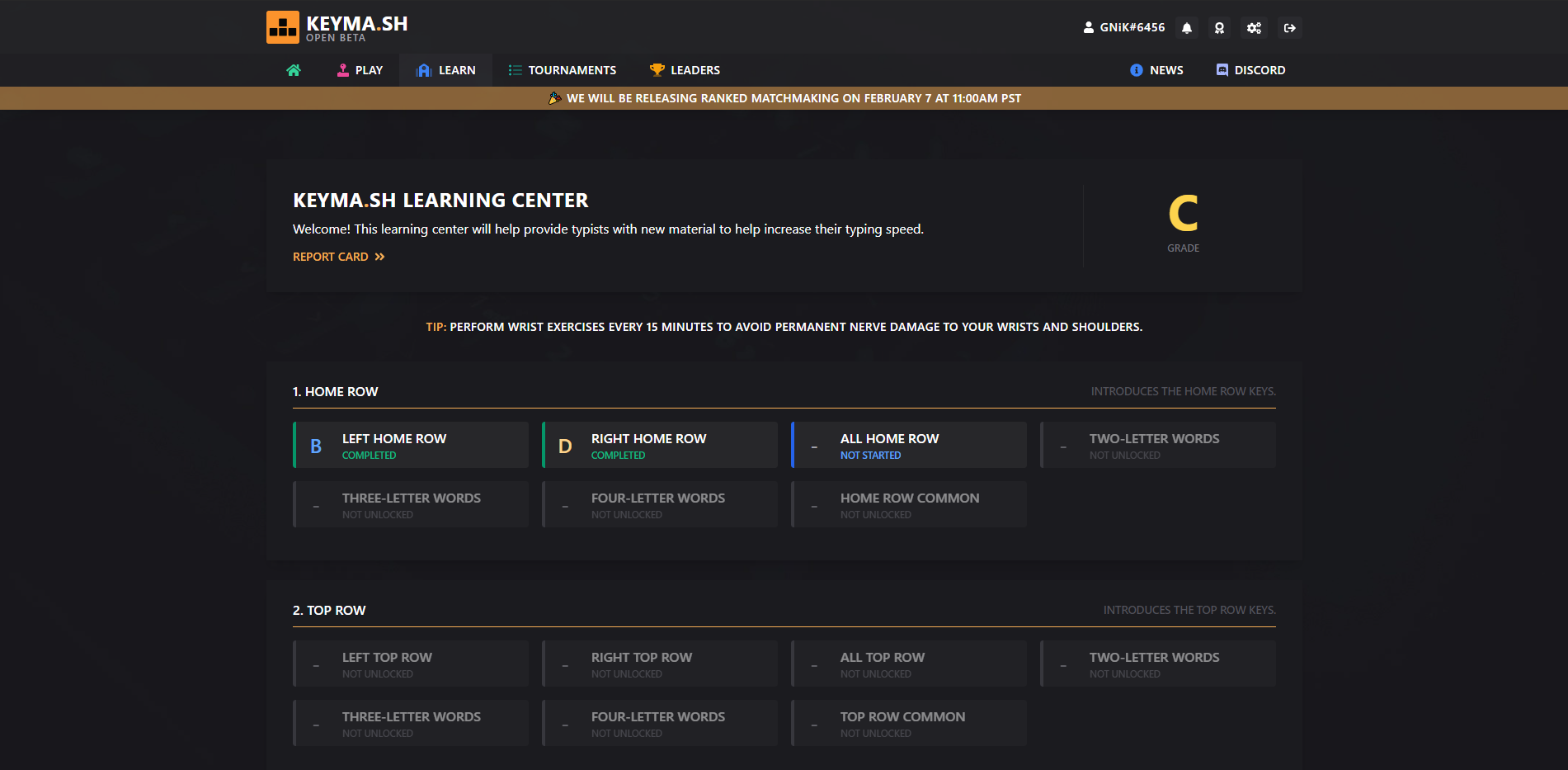Image resolution: width=1568 pixels, height=770 pixels.
Task: Click the locked Two-Letter Words home row lesson
Action: click(1158, 445)
